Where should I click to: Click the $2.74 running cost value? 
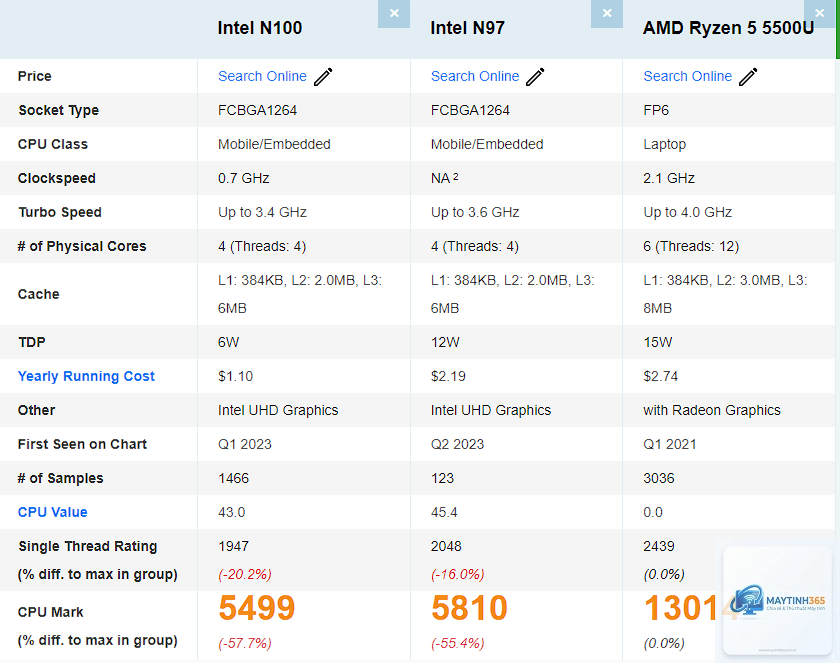(x=661, y=376)
